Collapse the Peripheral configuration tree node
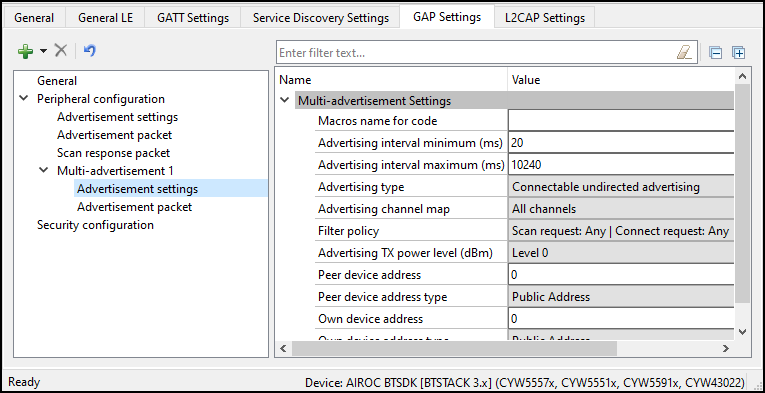Screen dimensions: 765x393 tap(23, 98)
